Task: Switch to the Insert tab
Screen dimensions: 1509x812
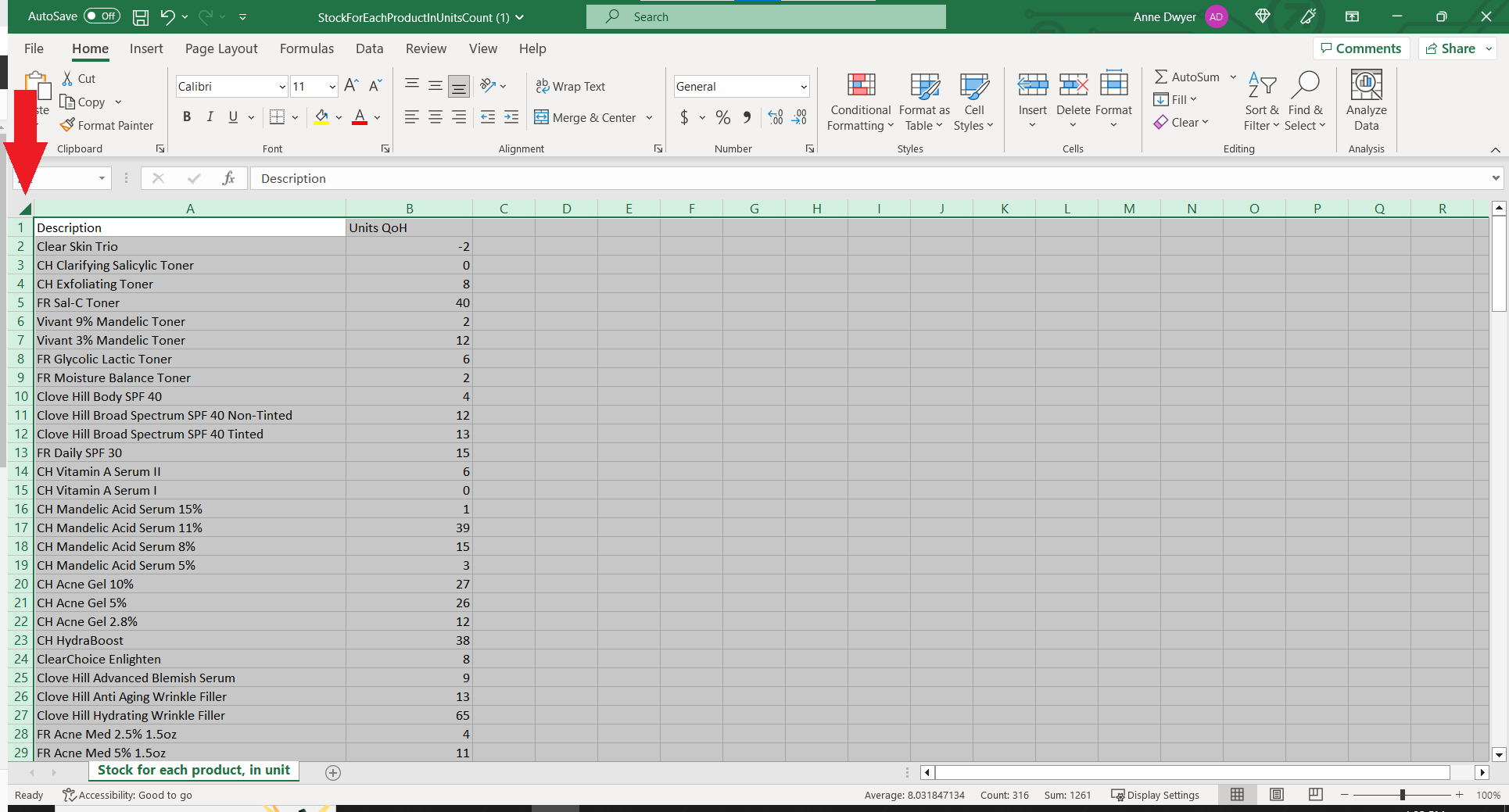Action: click(x=146, y=48)
